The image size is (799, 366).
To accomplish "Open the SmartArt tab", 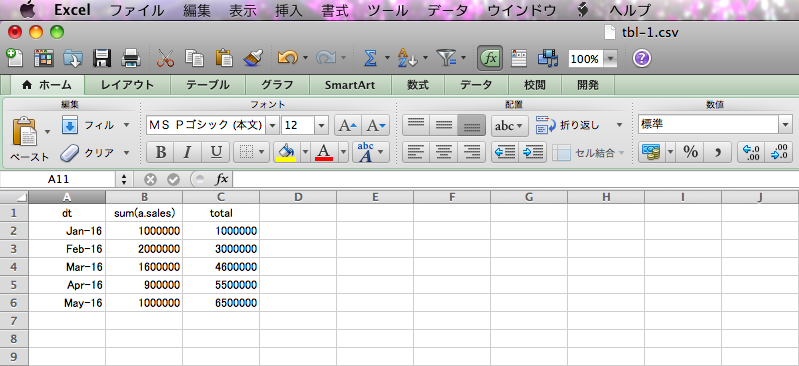I will tap(350, 85).
